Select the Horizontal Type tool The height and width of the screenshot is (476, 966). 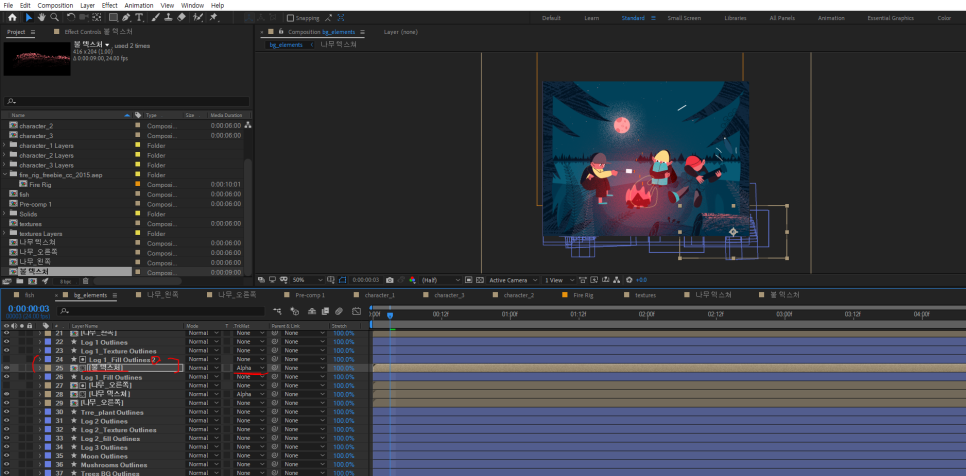pyautogui.click(x=139, y=18)
